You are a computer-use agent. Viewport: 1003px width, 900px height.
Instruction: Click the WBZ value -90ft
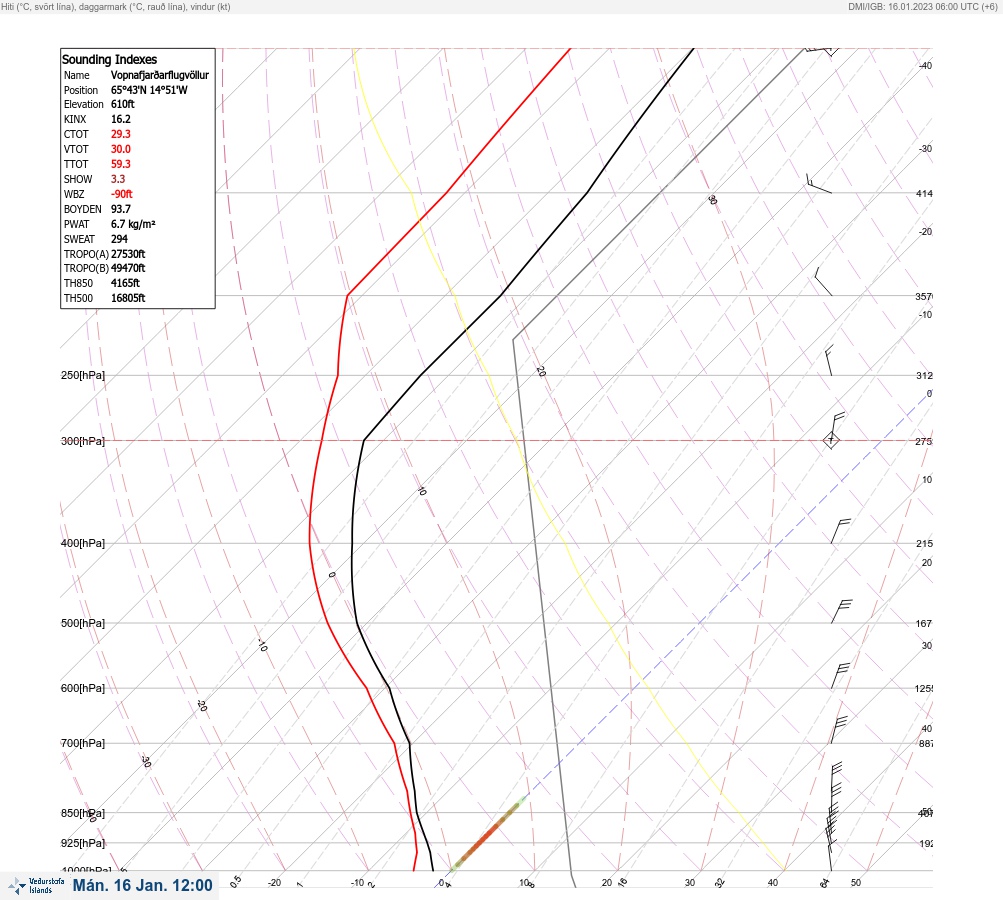pyautogui.click(x=122, y=194)
